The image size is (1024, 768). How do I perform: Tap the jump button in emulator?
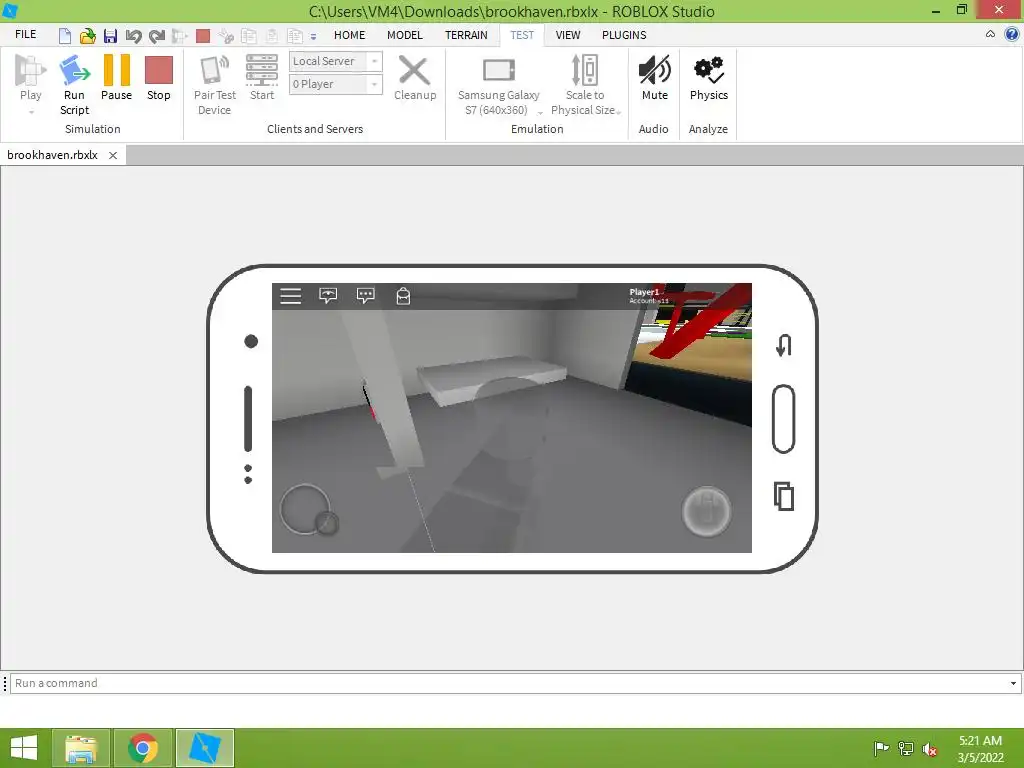click(706, 511)
